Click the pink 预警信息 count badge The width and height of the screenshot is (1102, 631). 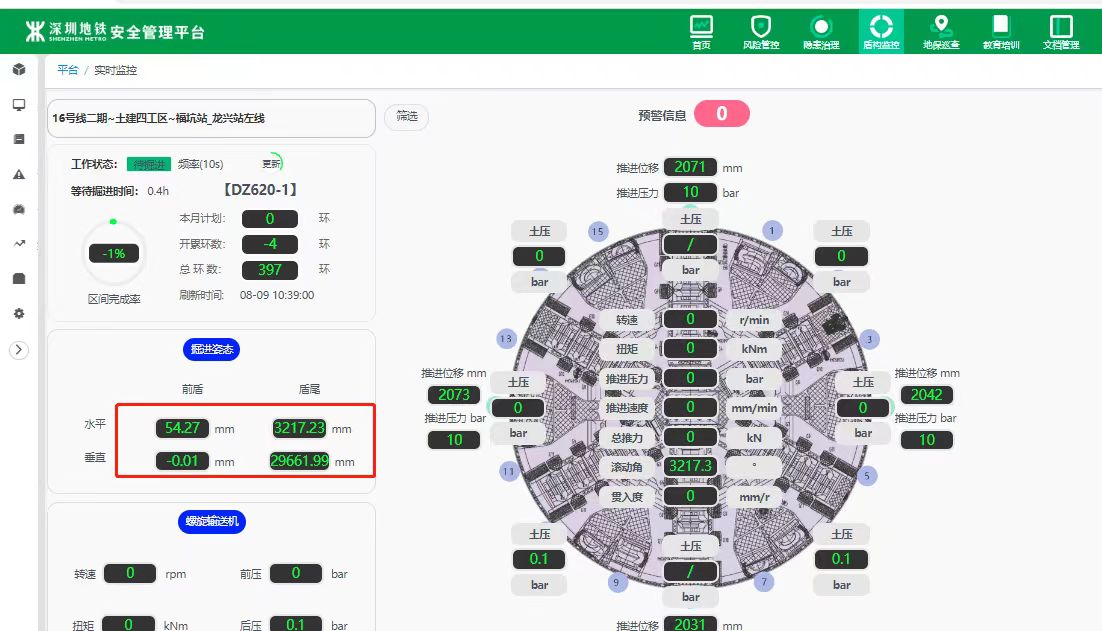[x=721, y=114]
